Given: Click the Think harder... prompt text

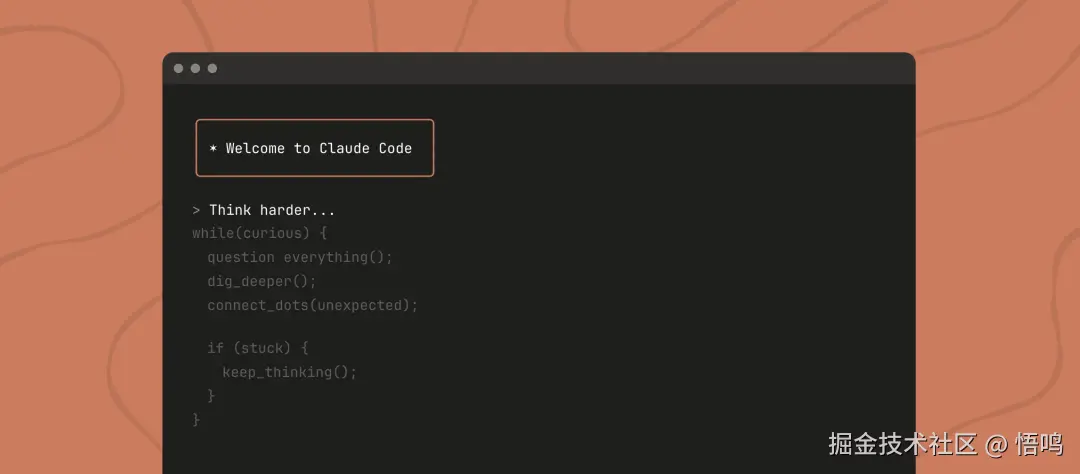Looking at the screenshot, I should click(272, 211).
